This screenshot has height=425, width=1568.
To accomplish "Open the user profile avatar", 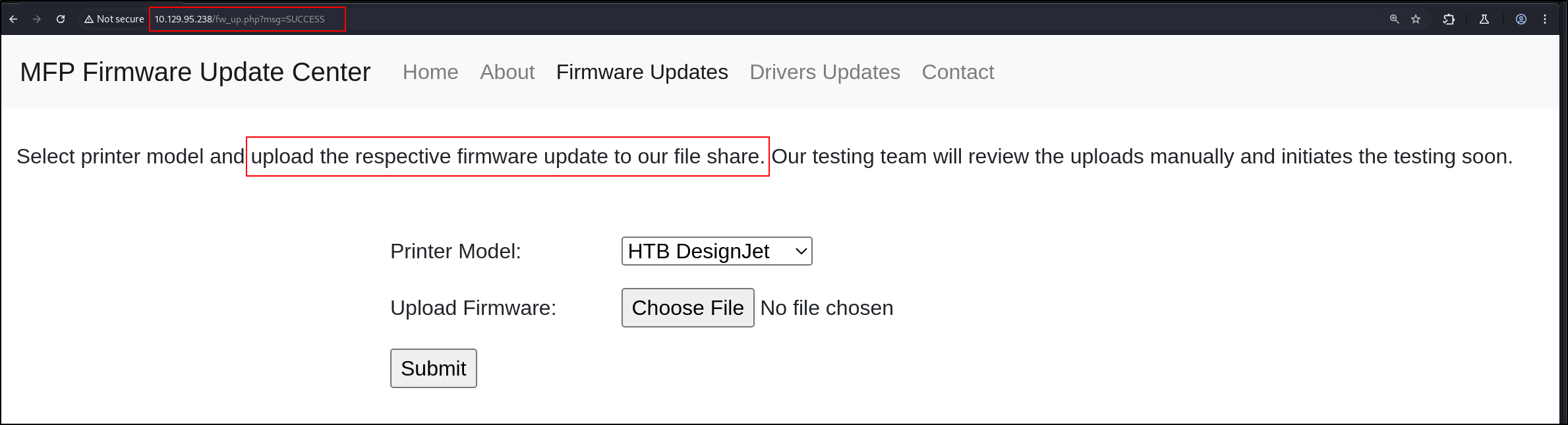I will pyautogui.click(x=1521, y=19).
